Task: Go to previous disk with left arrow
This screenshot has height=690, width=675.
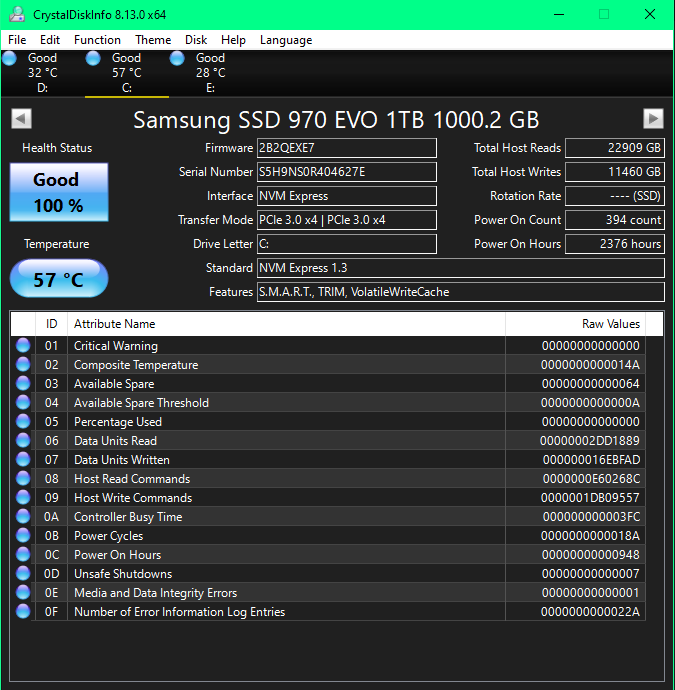Action: (x=22, y=118)
